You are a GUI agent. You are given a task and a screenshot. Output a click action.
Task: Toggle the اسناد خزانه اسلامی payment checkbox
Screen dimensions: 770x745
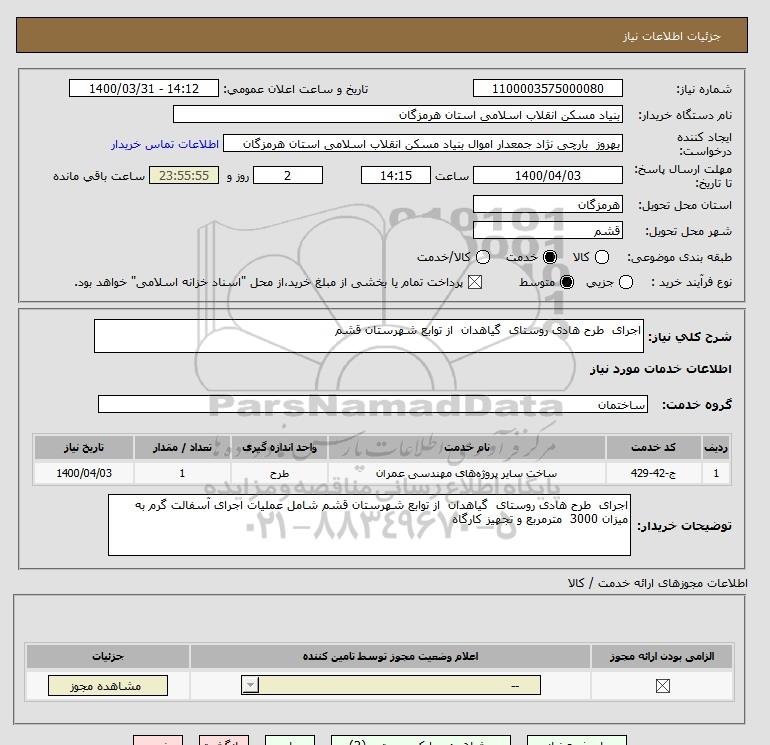click(474, 282)
